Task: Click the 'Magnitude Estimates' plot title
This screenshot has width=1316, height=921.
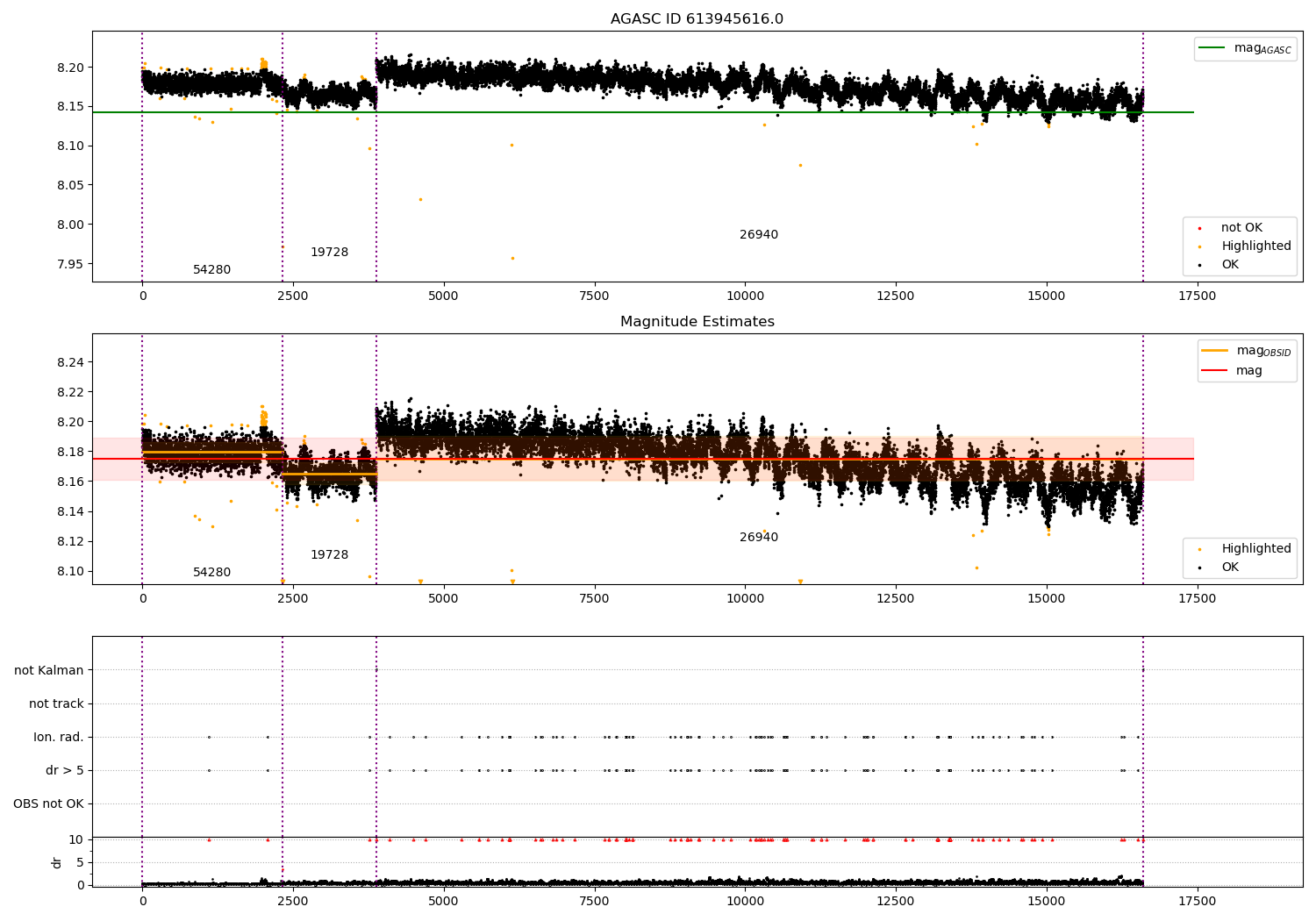Action: point(697,322)
